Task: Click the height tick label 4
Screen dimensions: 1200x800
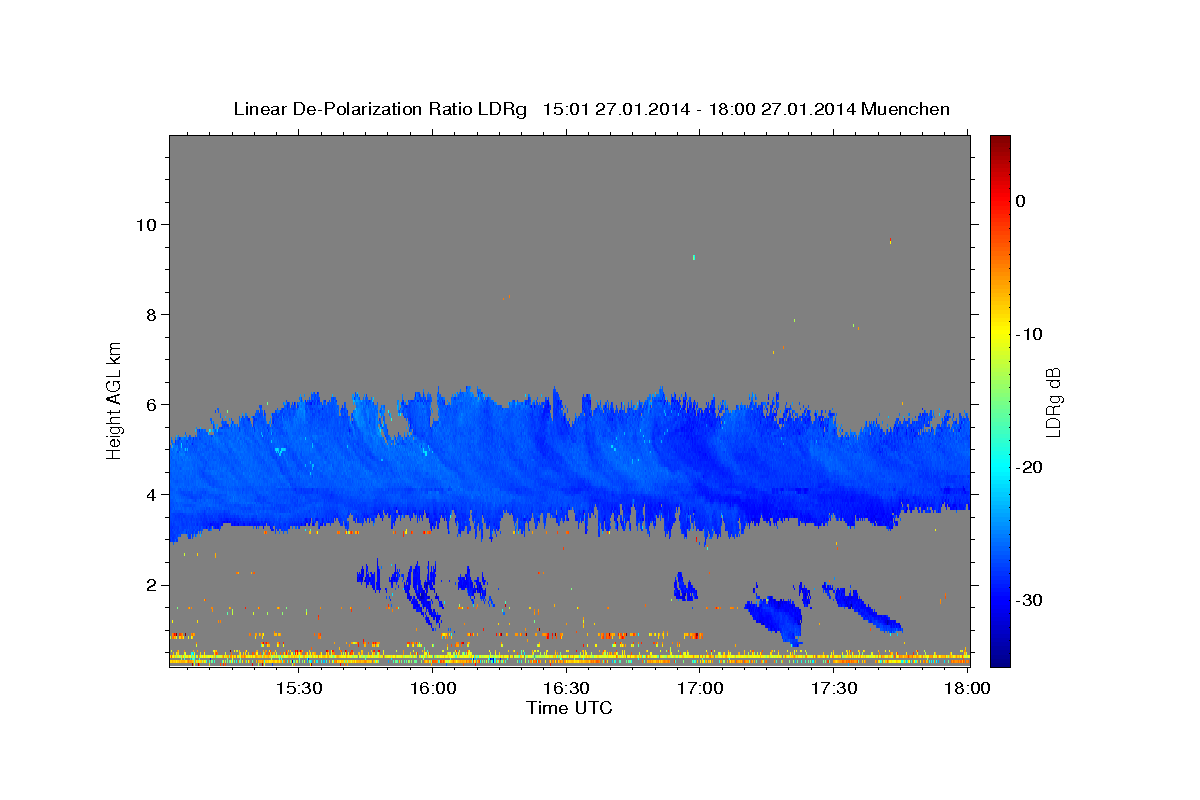Action: point(151,494)
